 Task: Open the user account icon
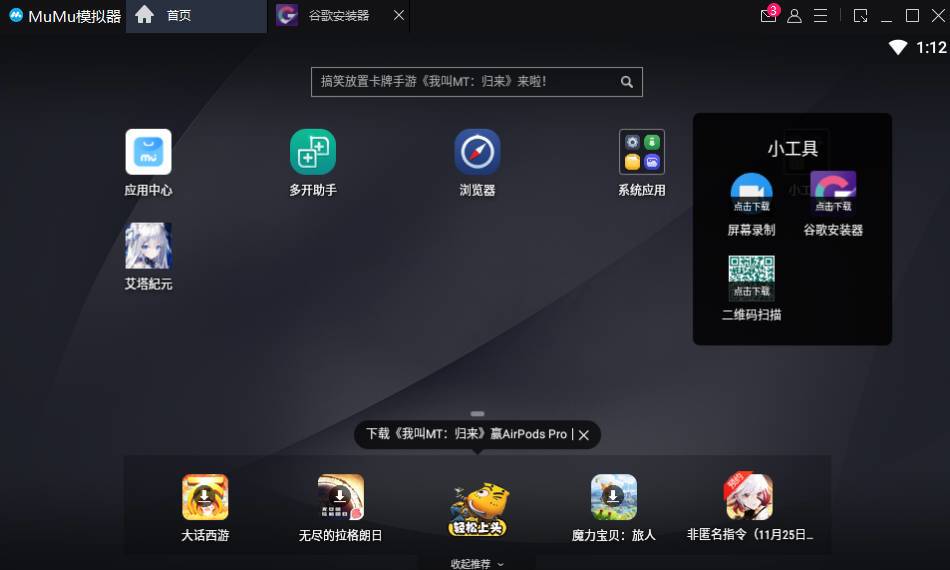click(x=794, y=16)
